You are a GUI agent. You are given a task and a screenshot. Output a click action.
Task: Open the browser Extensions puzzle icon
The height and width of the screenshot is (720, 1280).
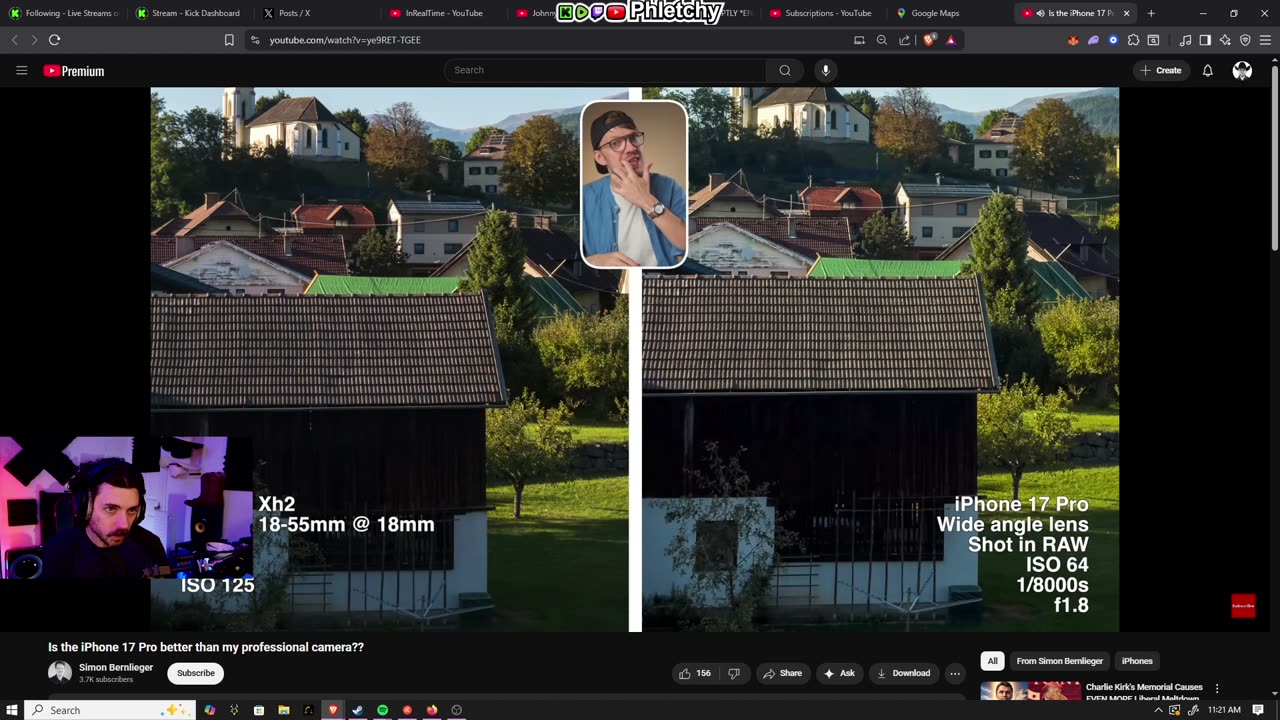(x=1133, y=40)
